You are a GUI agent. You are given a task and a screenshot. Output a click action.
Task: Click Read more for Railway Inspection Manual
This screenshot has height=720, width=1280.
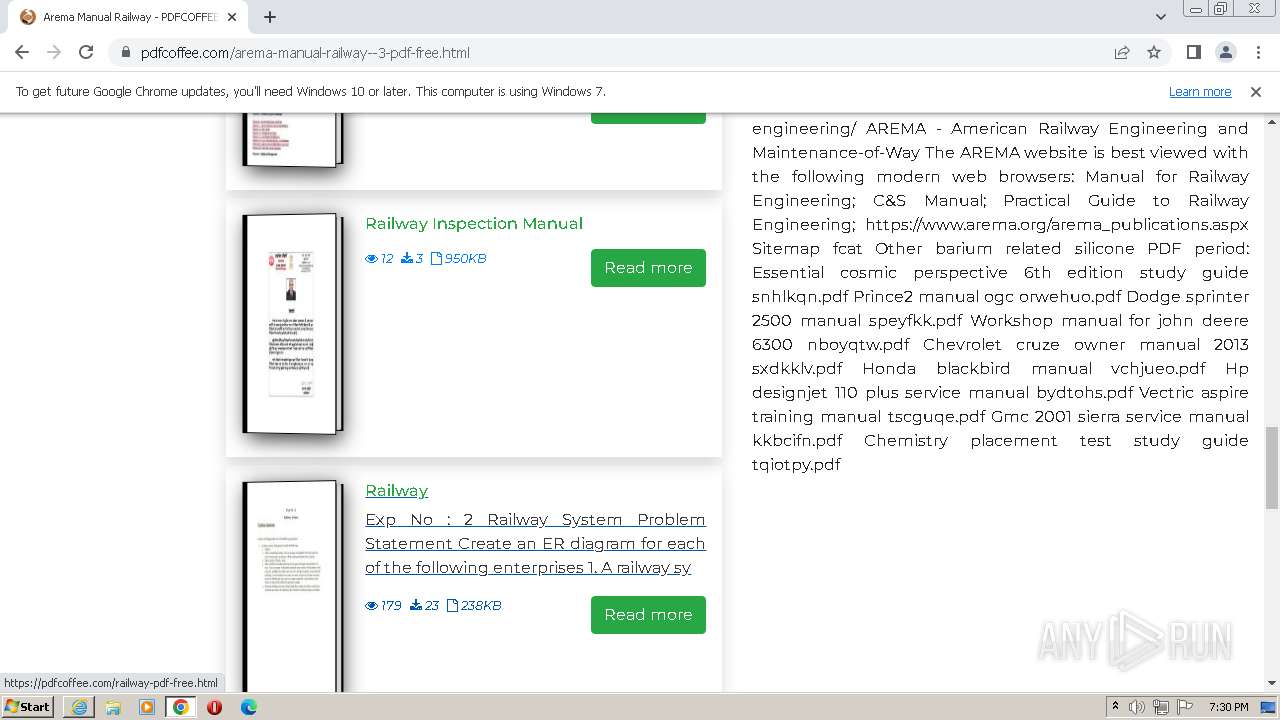click(648, 268)
